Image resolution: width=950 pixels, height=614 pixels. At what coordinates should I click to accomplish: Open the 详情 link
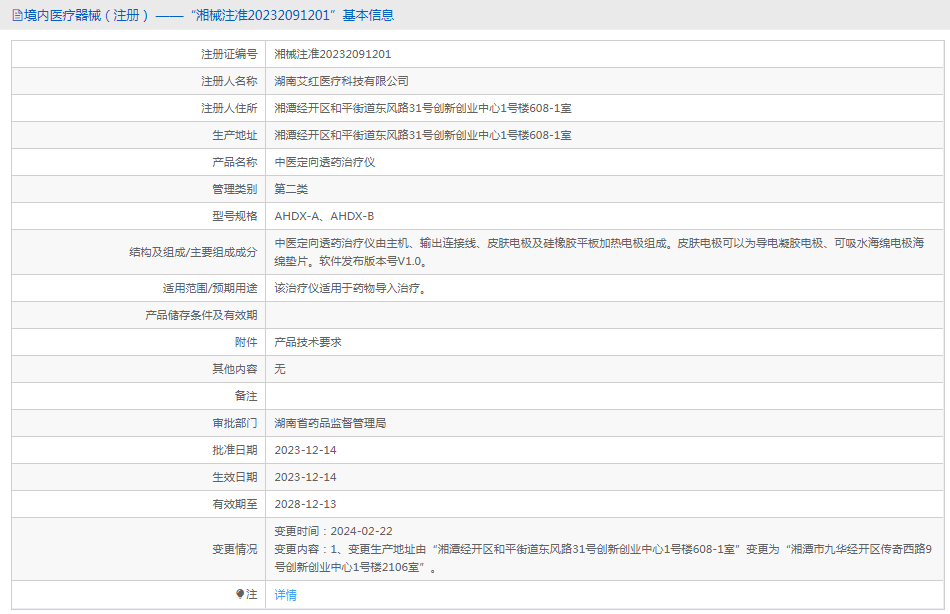[285, 595]
